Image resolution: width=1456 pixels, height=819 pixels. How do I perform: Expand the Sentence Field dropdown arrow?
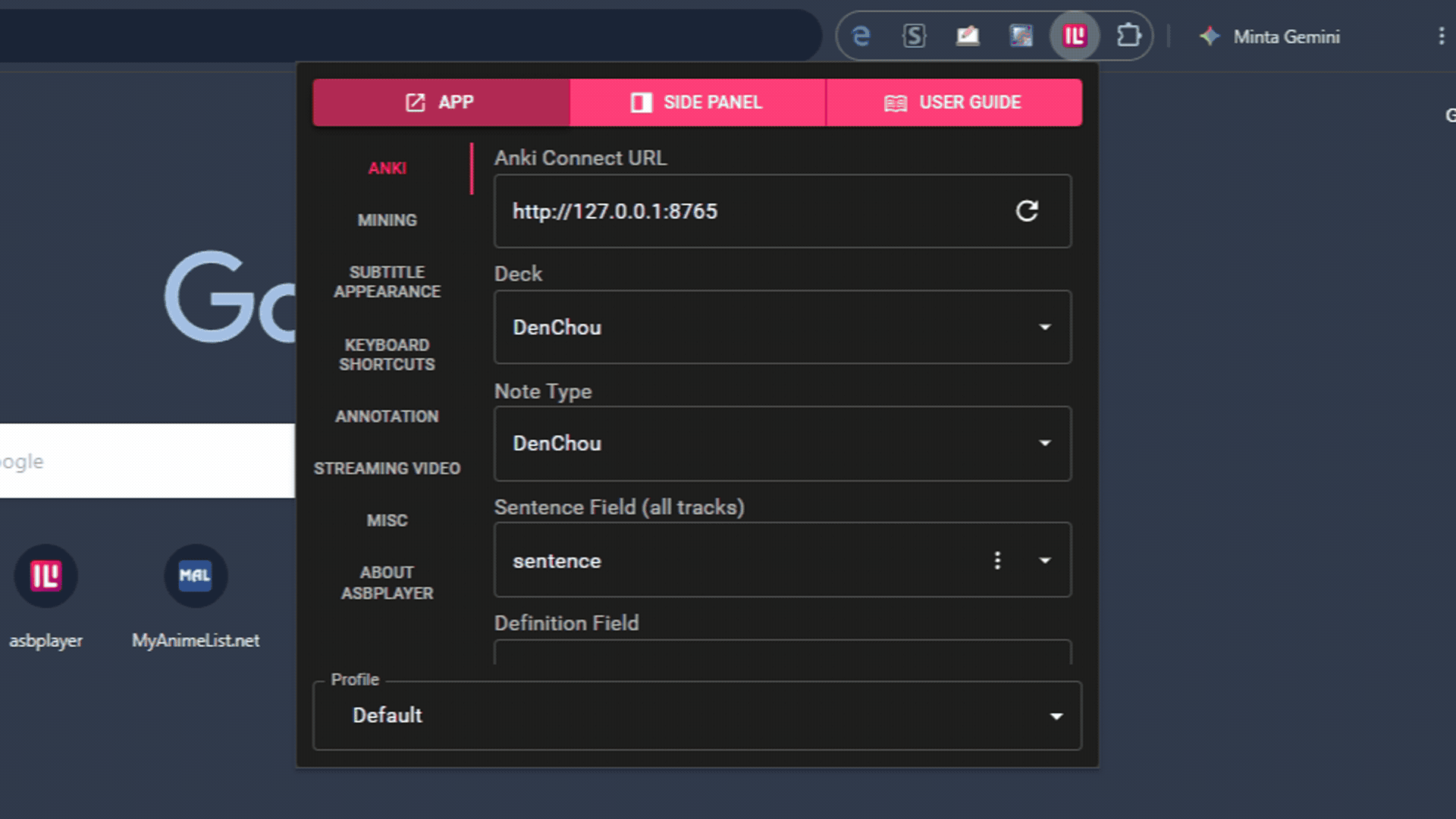click(1045, 560)
